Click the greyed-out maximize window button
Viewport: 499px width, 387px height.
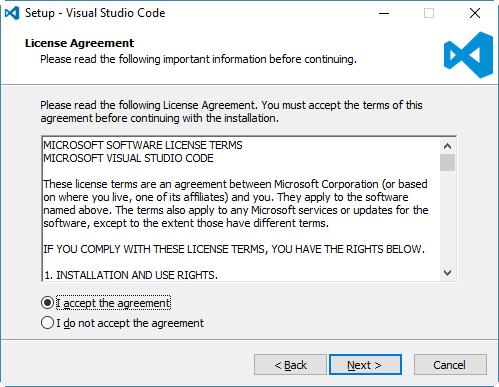pos(429,13)
